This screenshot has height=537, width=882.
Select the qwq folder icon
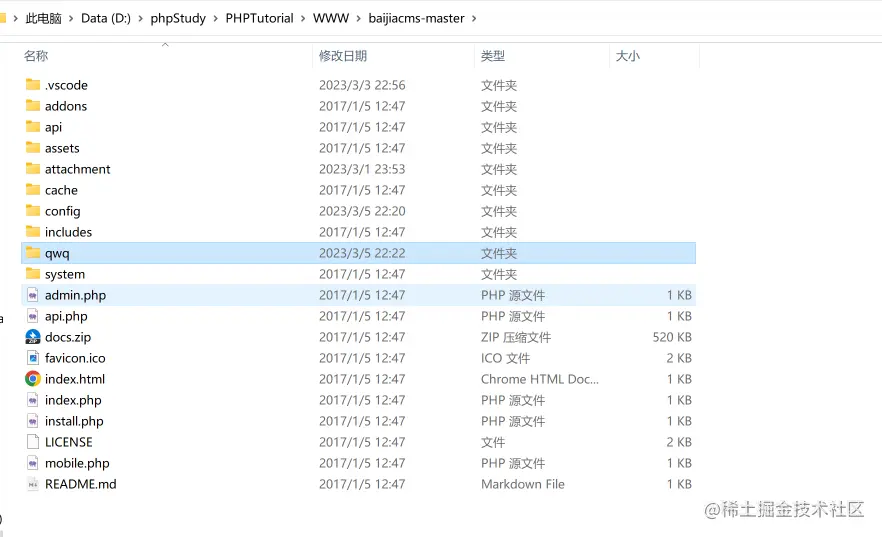click(x=33, y=253)
